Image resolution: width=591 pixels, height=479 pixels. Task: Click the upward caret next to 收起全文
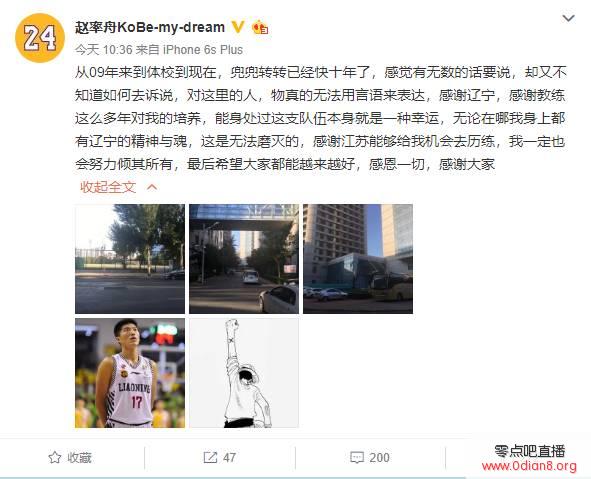(x=152, y=187)
